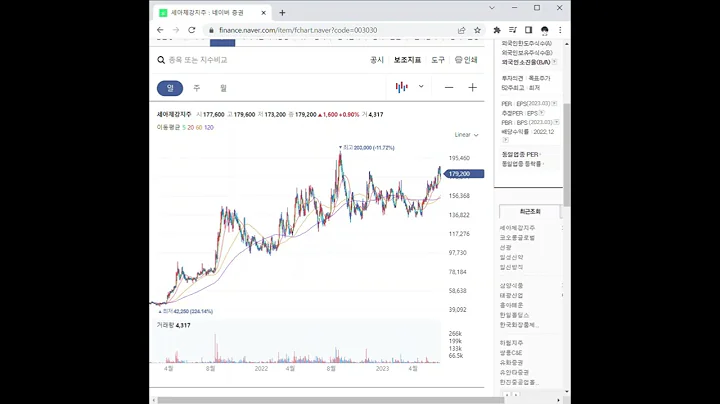Select the 일 (daily) period toggle
The image size is (720, 404).
170,88
